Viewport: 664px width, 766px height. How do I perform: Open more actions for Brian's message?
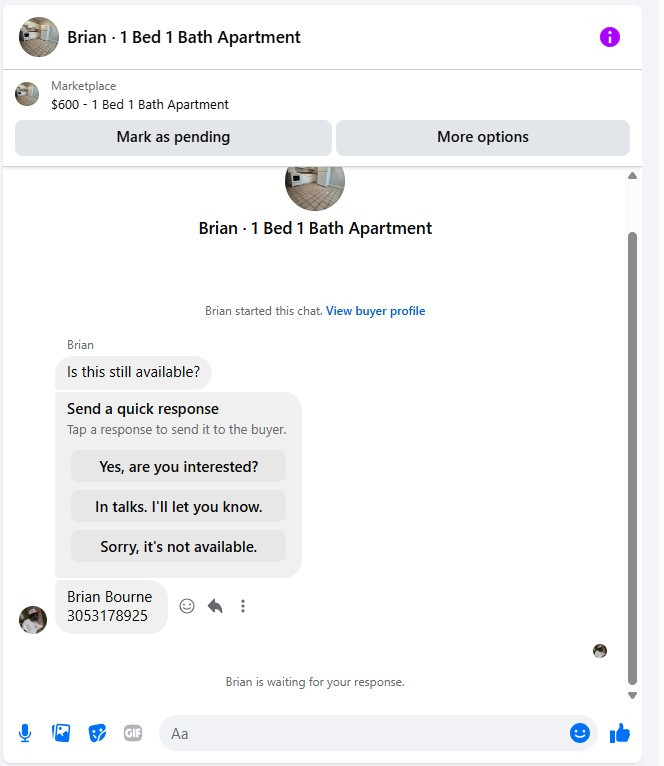point(243,606)
